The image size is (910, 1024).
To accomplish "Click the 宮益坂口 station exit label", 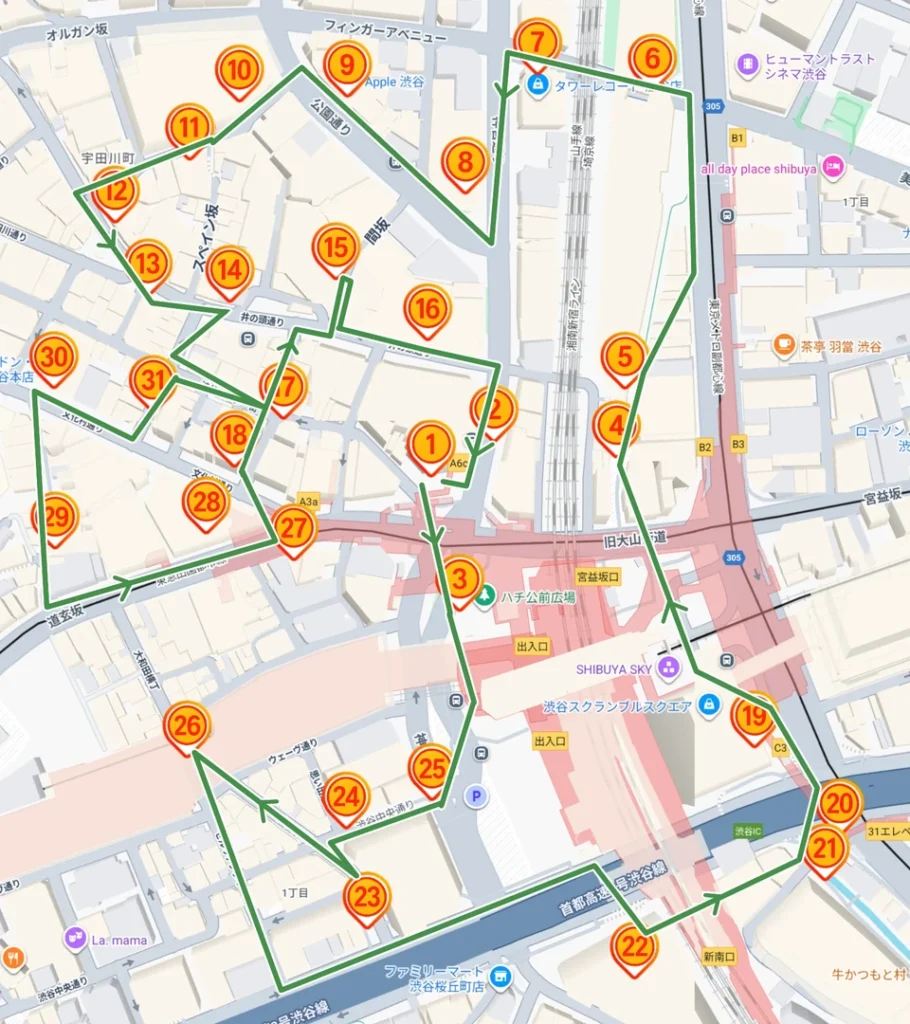I will 598,577.
